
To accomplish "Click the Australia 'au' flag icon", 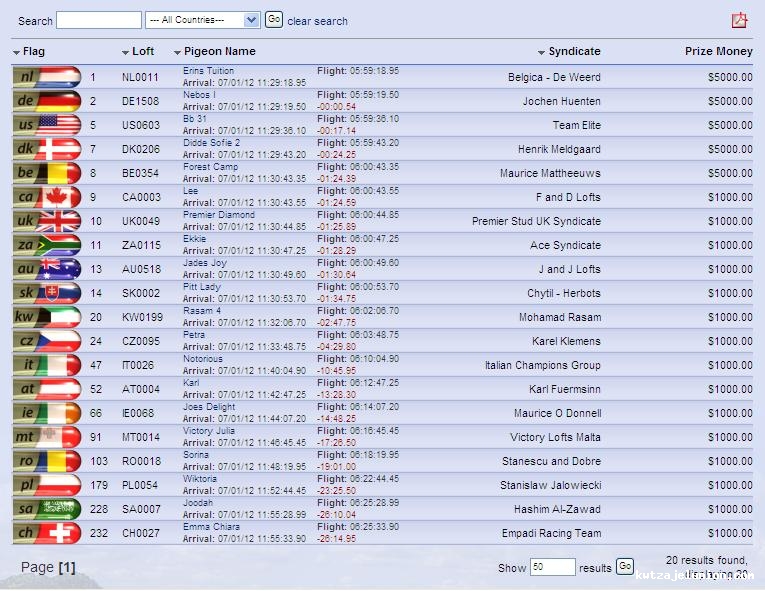I will click(x=47, y=269).
